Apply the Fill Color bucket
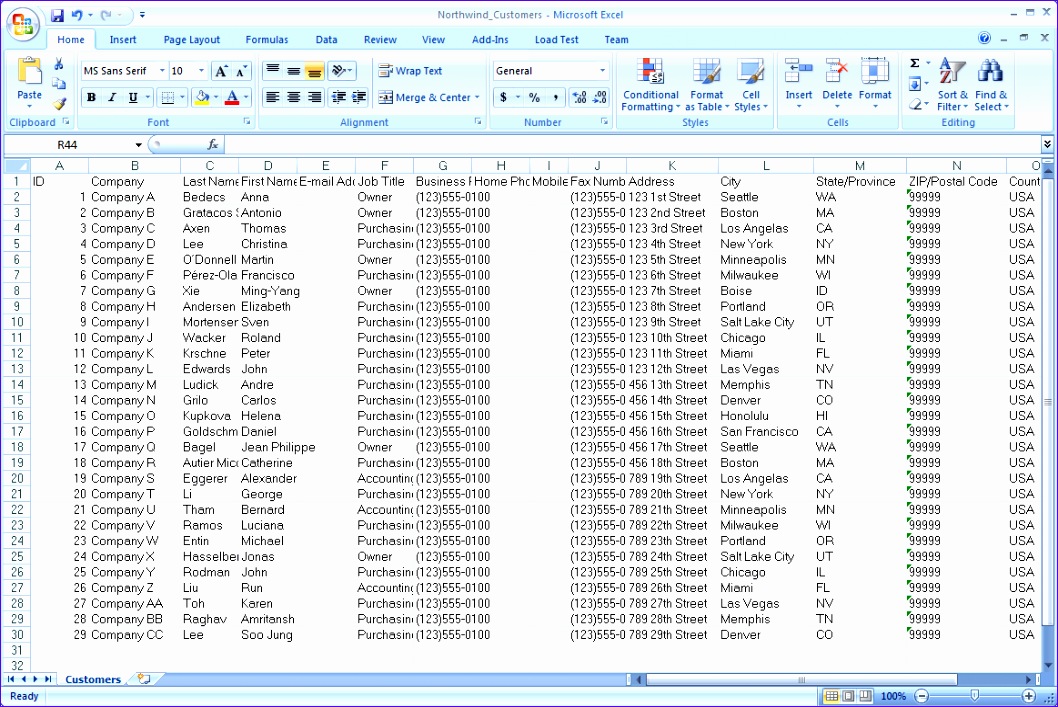Screen dimensions: 1058x707 pos(202,97)
